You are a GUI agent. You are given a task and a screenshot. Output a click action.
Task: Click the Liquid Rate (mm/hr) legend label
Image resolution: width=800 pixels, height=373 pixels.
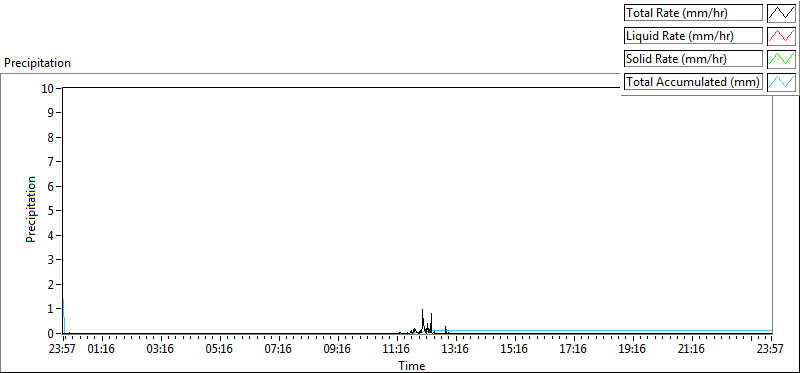[693, 36]
